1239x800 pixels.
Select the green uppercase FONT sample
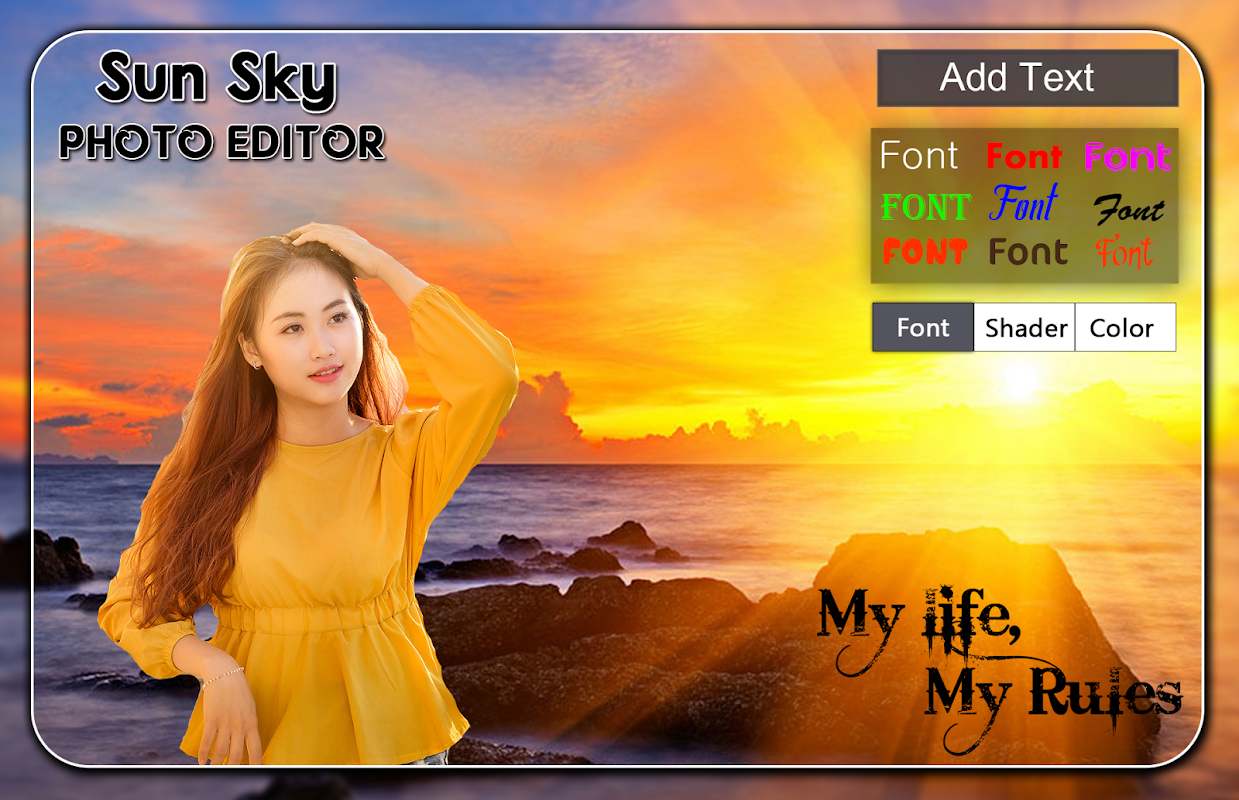pos(925,207)
